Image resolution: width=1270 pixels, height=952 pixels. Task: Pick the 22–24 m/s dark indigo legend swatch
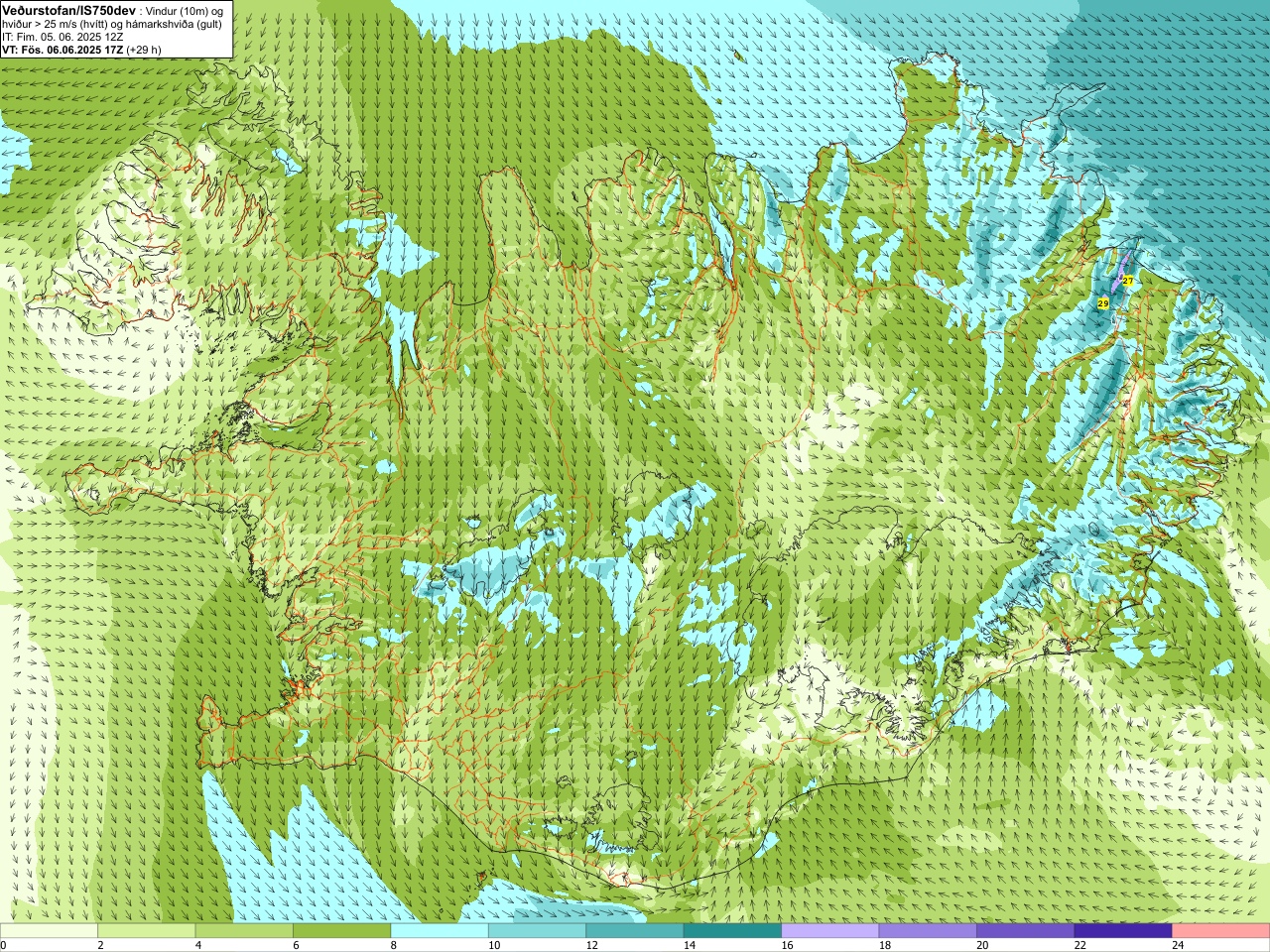1123,931
